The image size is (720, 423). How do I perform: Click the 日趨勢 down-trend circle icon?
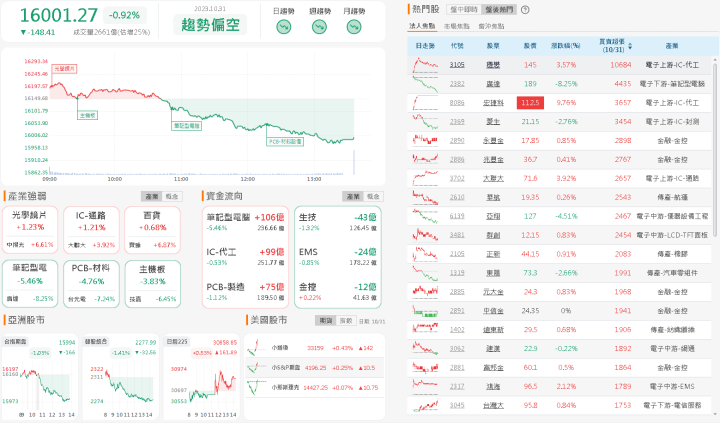coord(284,28)
